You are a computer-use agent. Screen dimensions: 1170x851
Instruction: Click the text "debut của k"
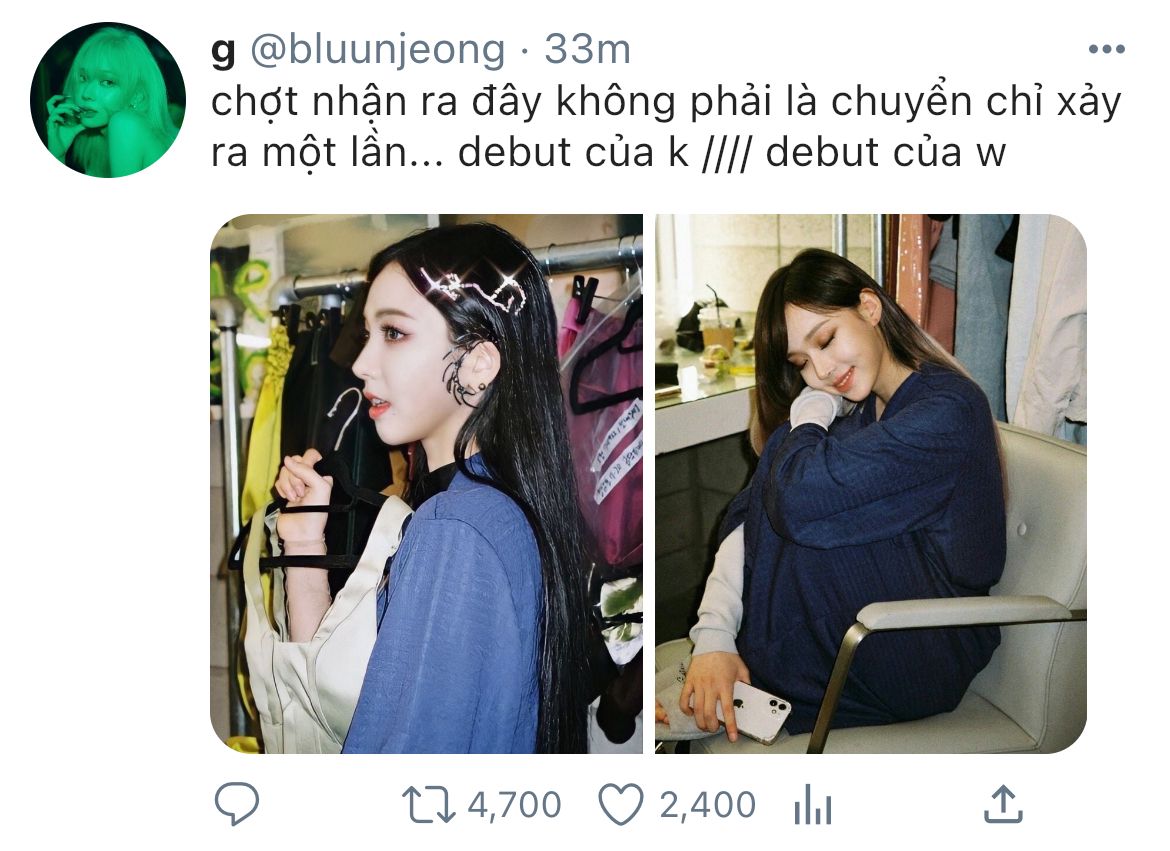(573, 152)
